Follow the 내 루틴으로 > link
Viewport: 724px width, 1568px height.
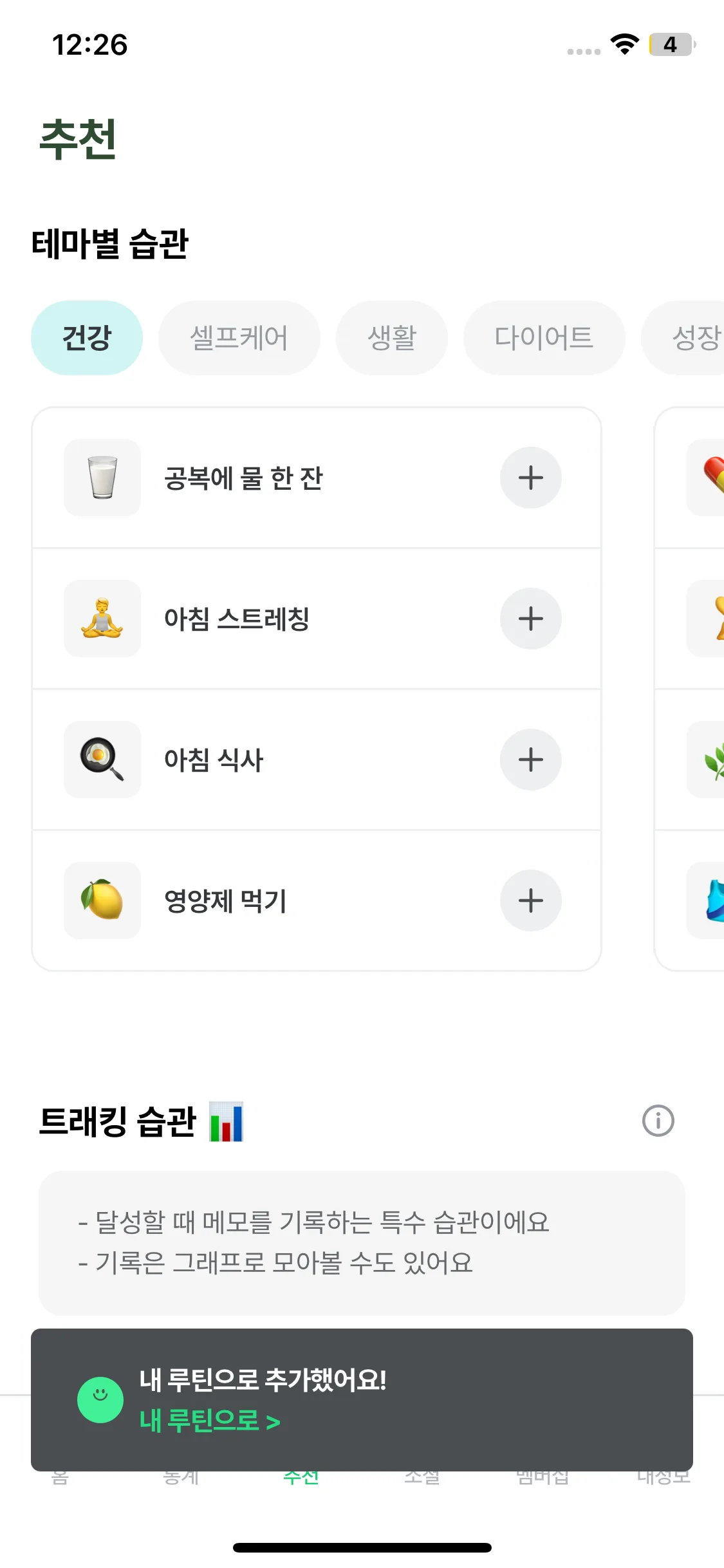click(210, 1421)
